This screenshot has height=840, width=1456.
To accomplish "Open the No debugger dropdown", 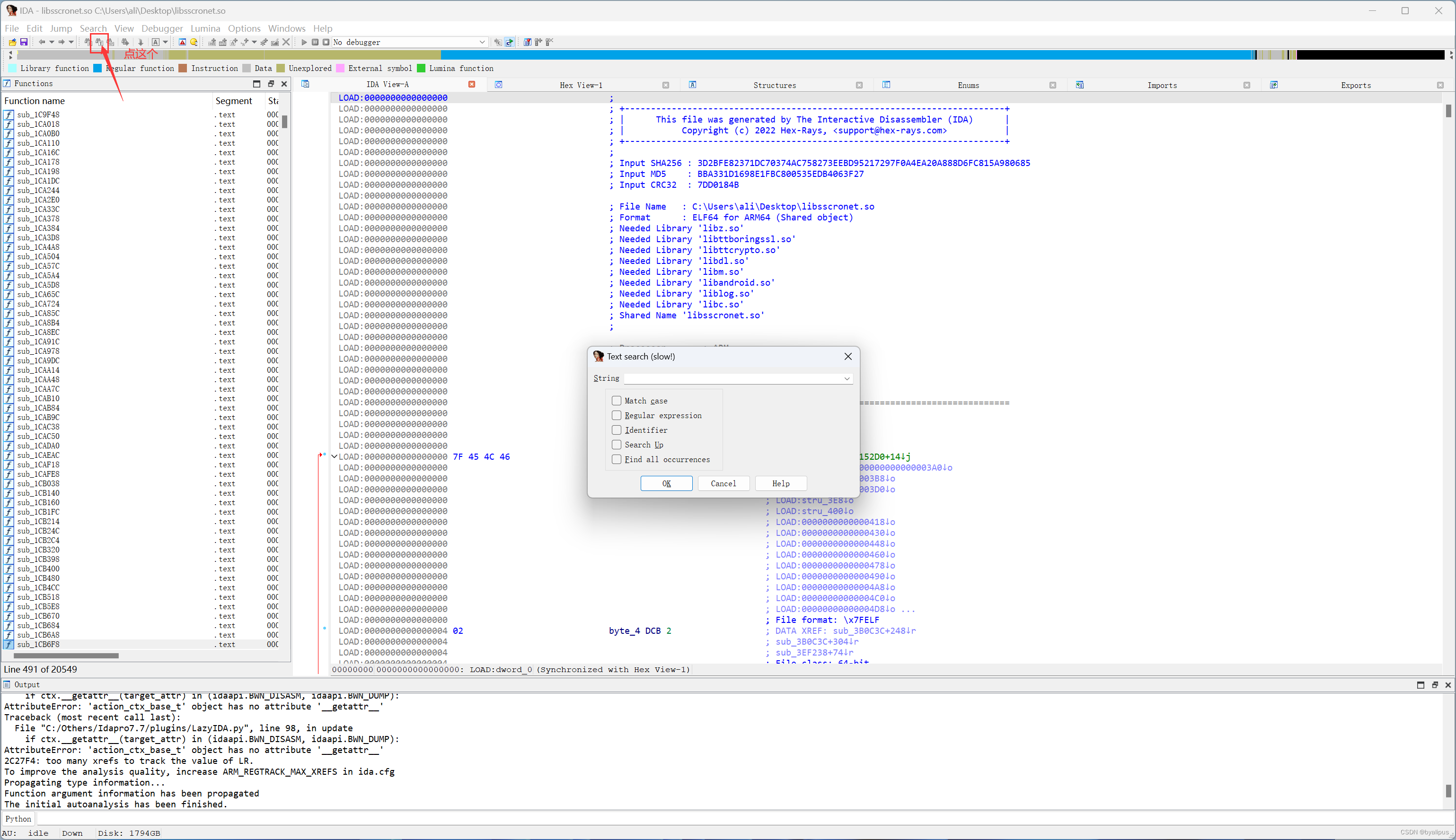I will click(x=482, y=42).
